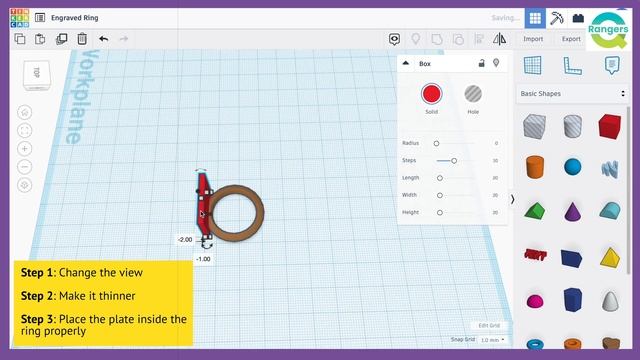Screen dimensions: 640x360
Task: Open the Tinkercad logo home
Action: 20,18
